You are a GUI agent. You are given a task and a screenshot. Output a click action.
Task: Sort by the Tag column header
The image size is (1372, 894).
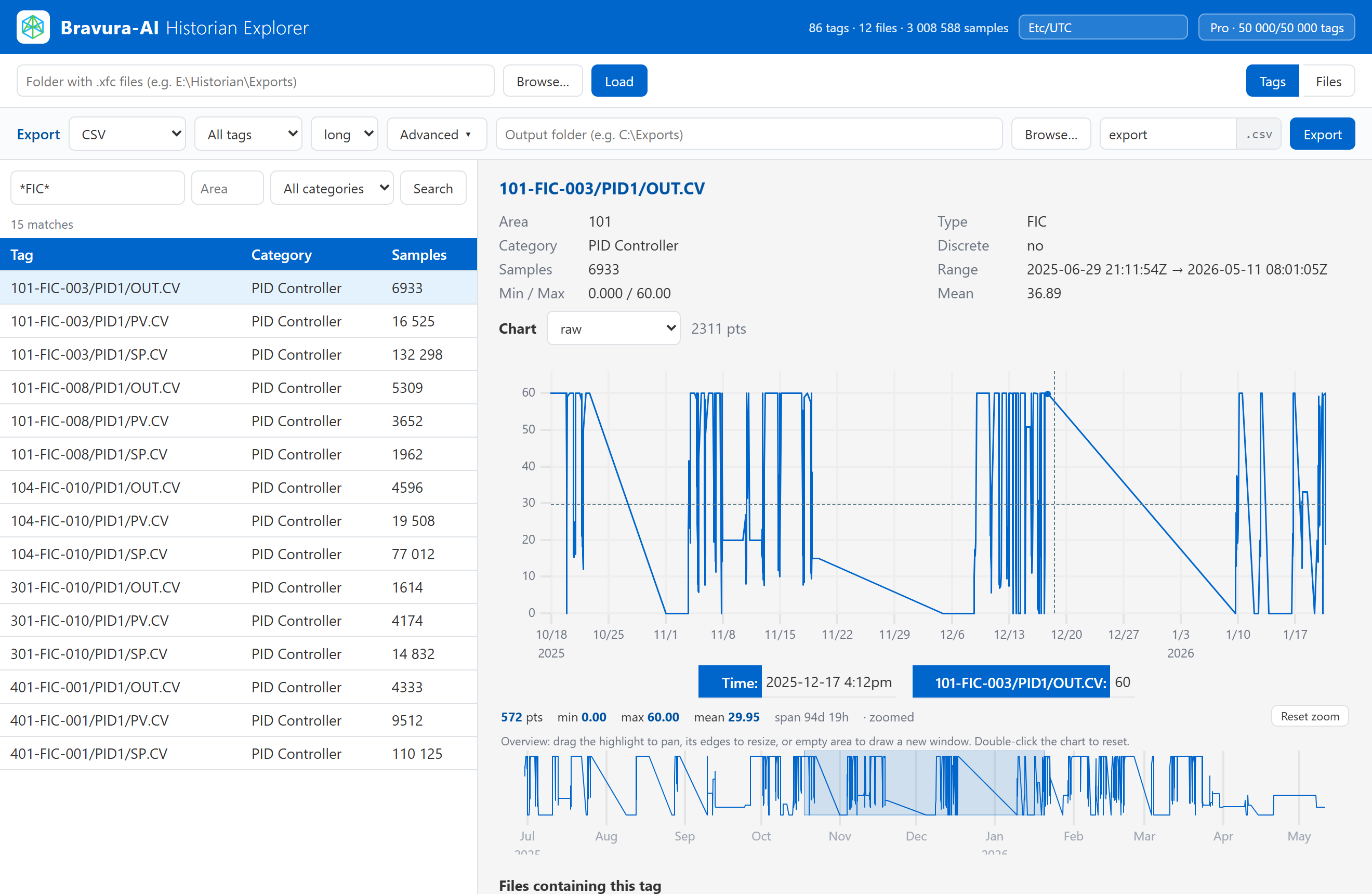coord(22,254)
